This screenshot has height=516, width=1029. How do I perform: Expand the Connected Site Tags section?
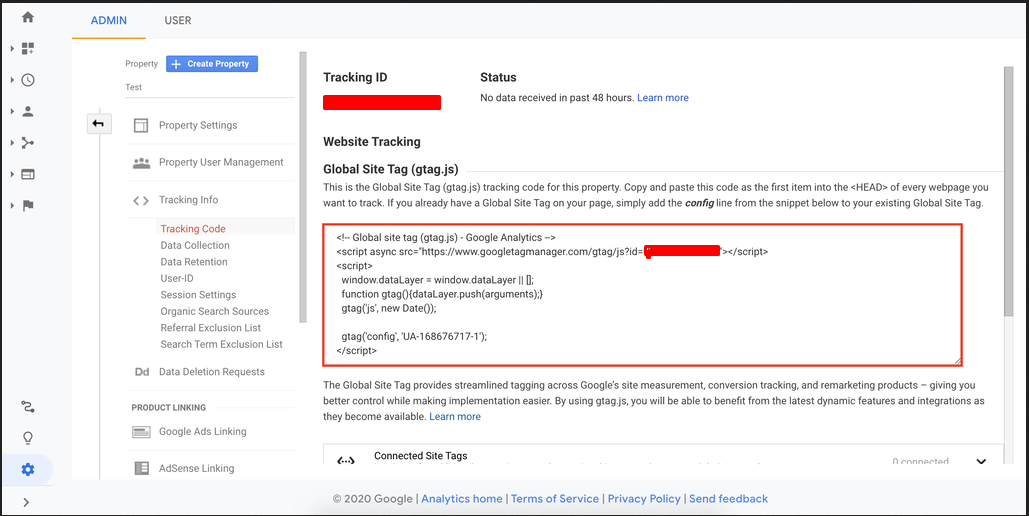980,461
